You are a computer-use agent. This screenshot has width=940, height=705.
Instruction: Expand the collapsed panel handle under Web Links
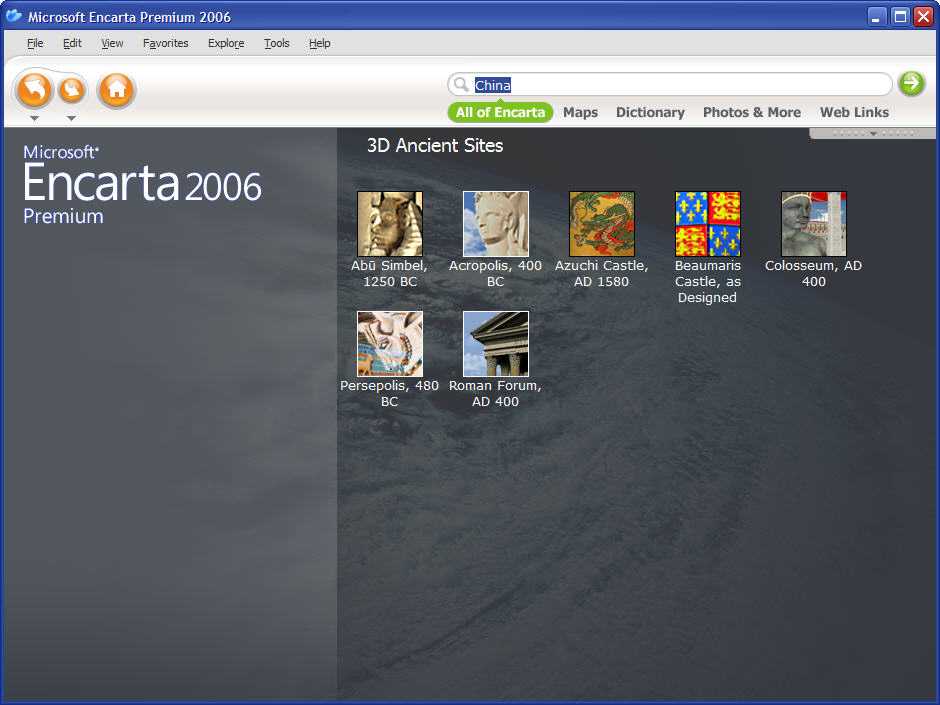873,133
